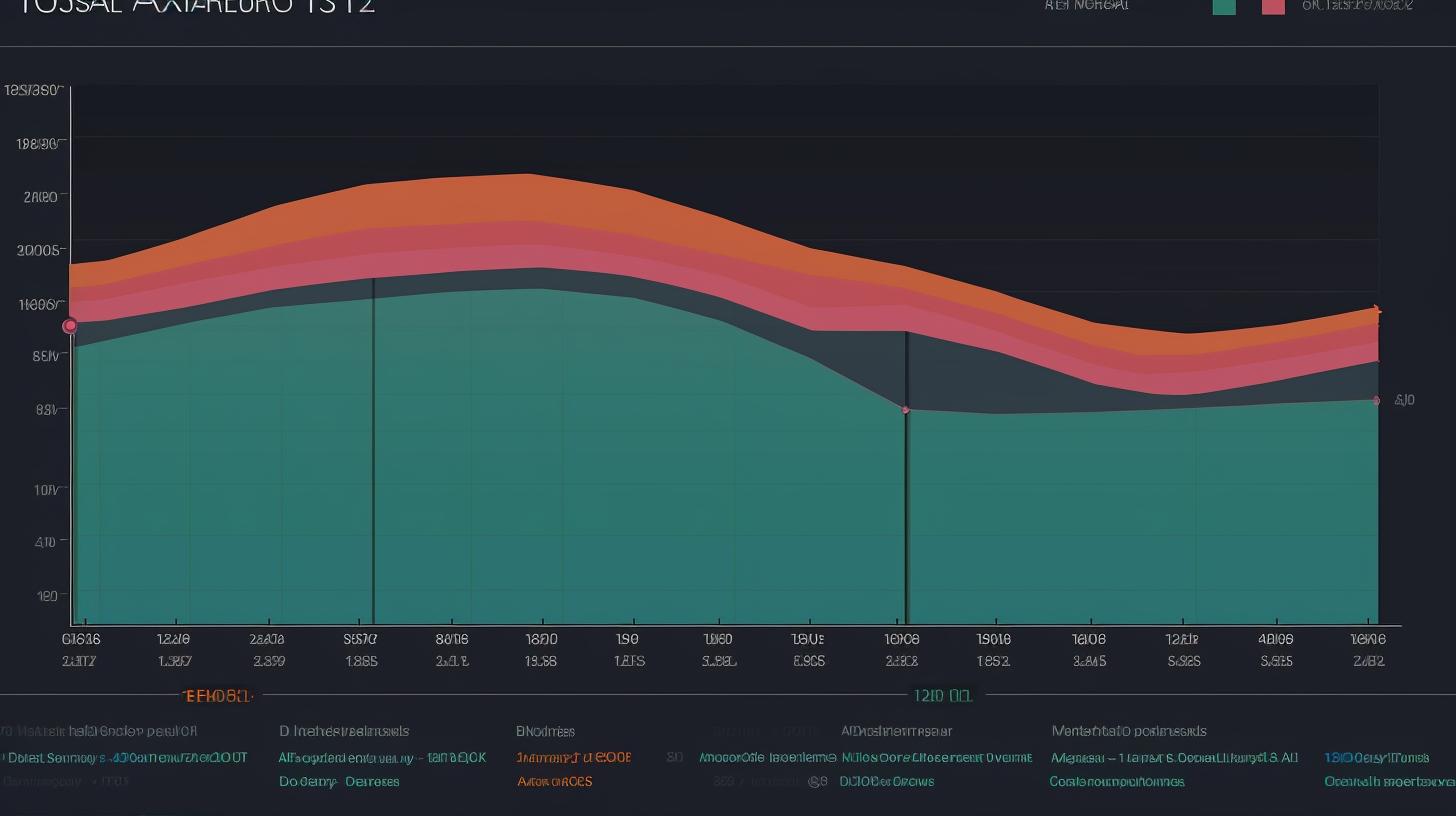Click the green legend swatch at top right
The image size is (1456, 816).
(x=1223, y=6)
